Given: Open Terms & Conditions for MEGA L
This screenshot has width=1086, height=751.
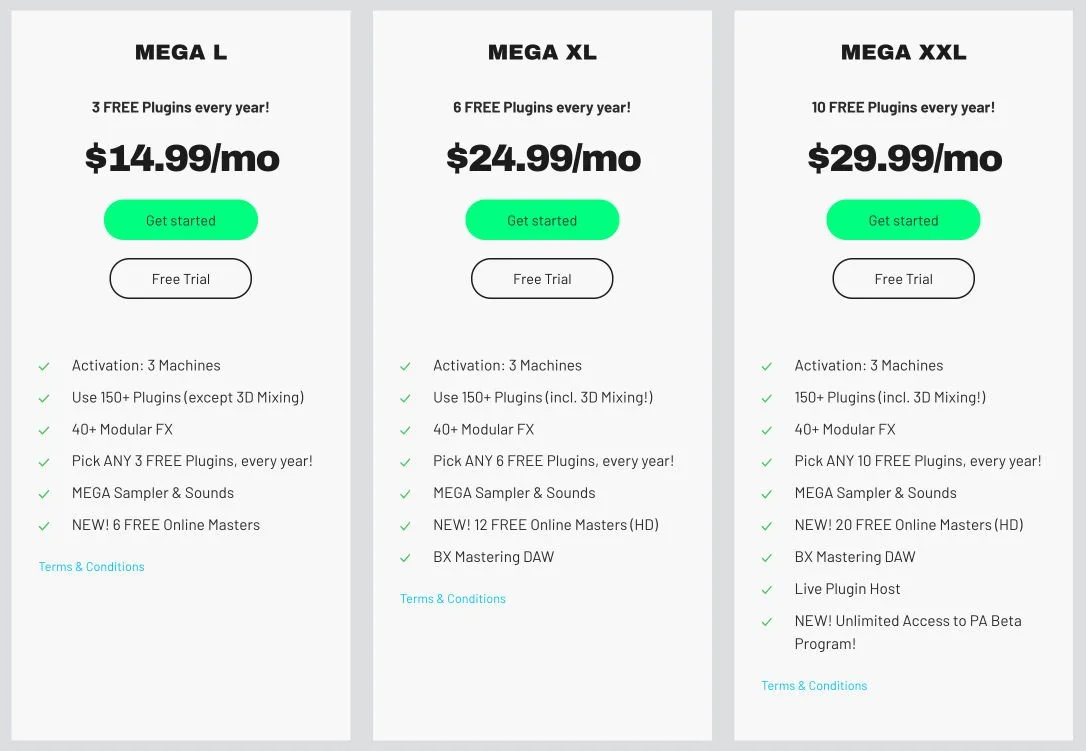Looking at the screenshot, I should click(x=92, y=567).
